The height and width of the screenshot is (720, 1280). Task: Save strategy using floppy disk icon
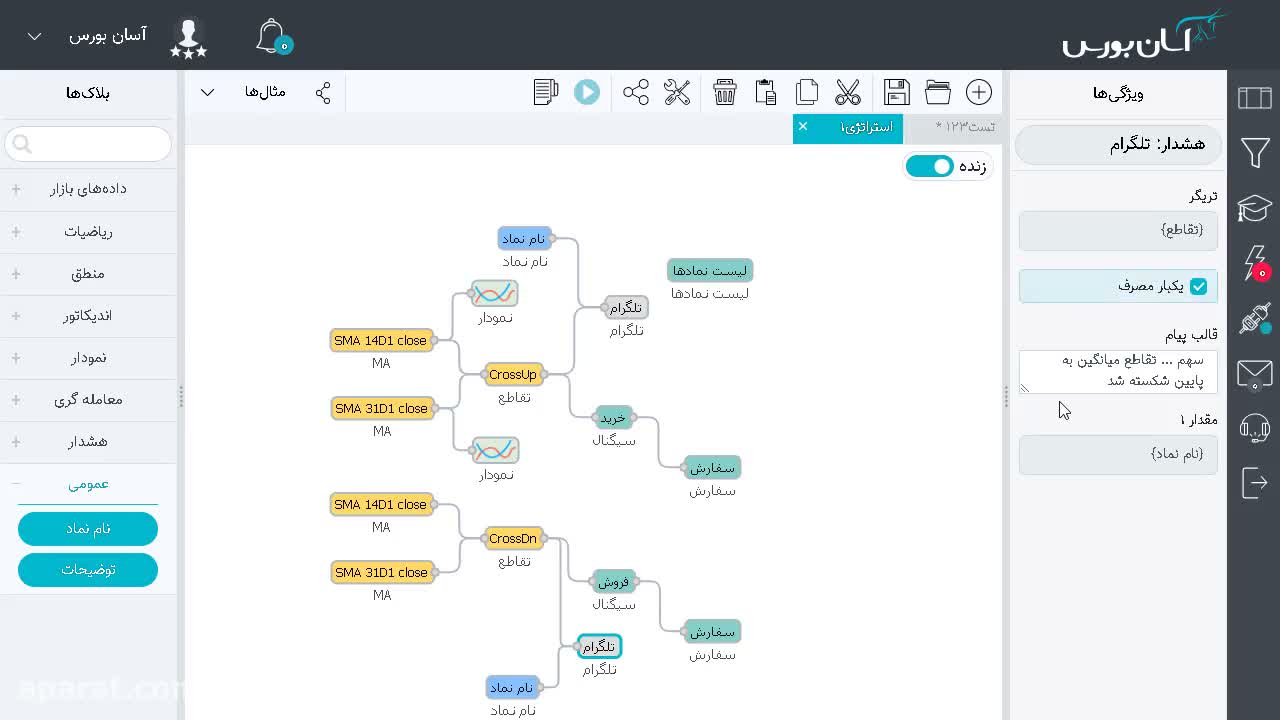click(x=897, y=92)
